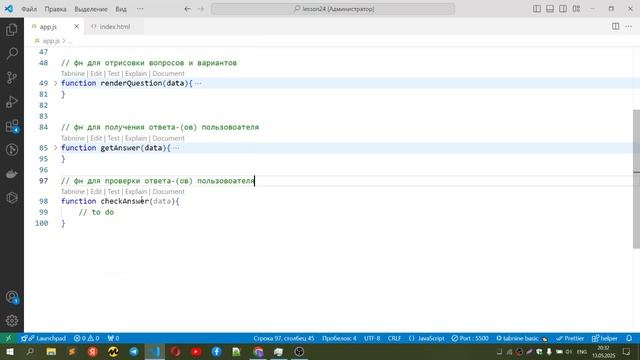
Task: Change line endings via CRLF indicator
Action: [394, 338]
